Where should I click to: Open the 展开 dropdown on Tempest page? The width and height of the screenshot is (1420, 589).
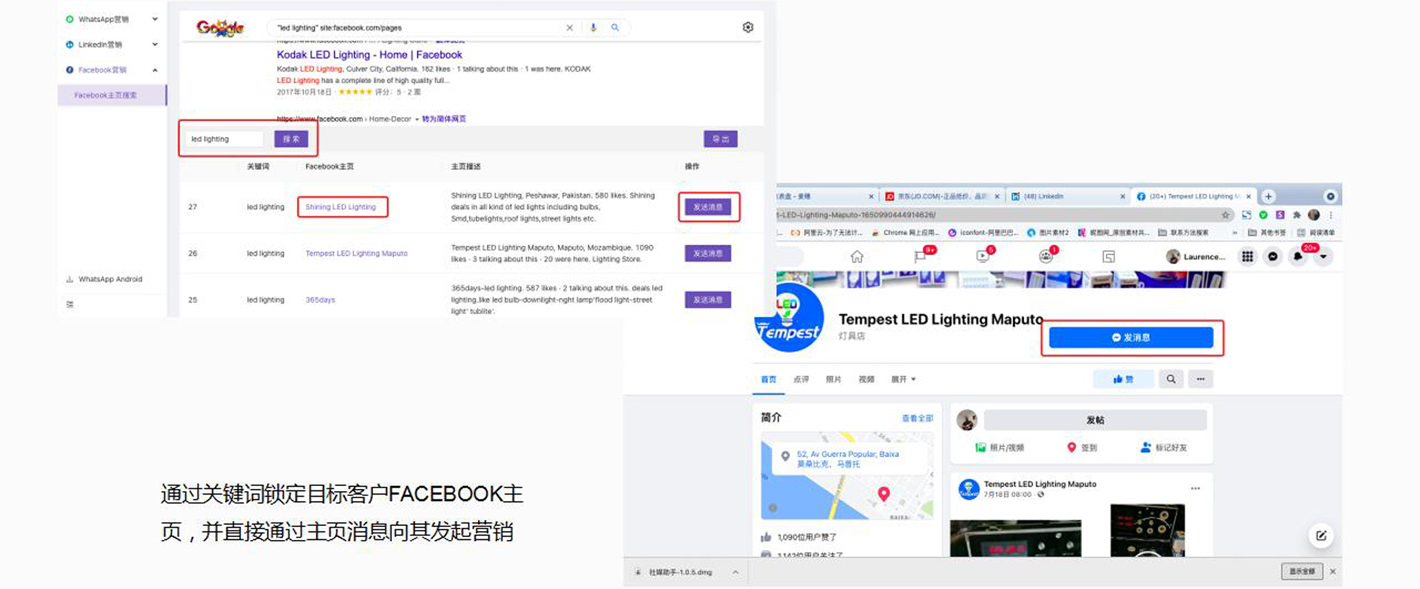902,379
